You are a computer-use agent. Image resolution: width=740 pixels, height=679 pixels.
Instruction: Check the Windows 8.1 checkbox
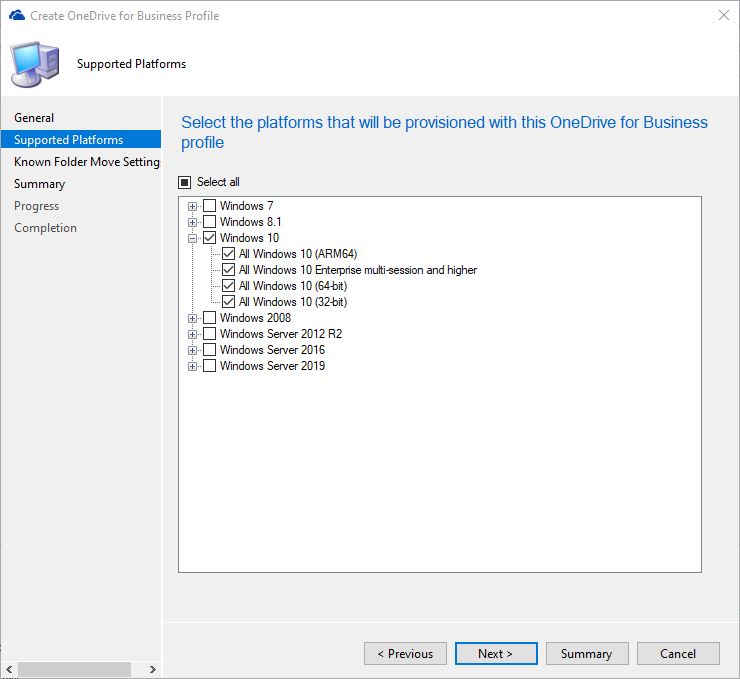point(210,222)
